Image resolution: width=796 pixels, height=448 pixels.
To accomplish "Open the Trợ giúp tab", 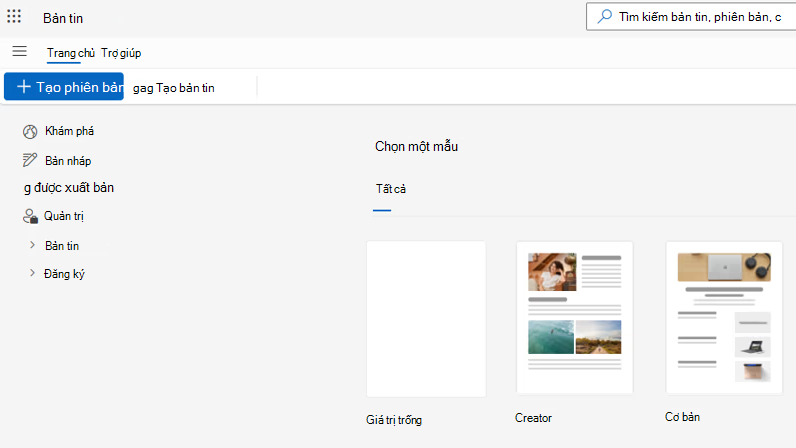I will [x=121, y=53].
